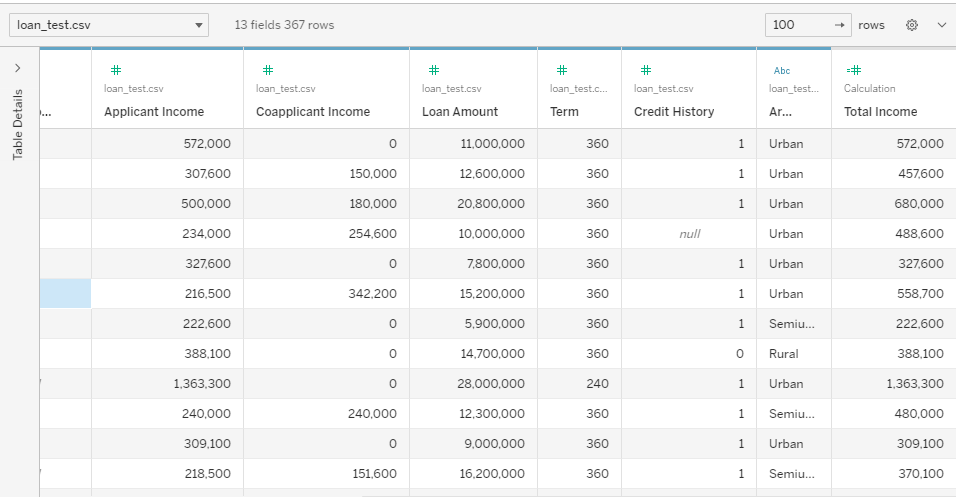Collapse the data grid using the top-right chevron
956x497 pixels.
(941, 25)
